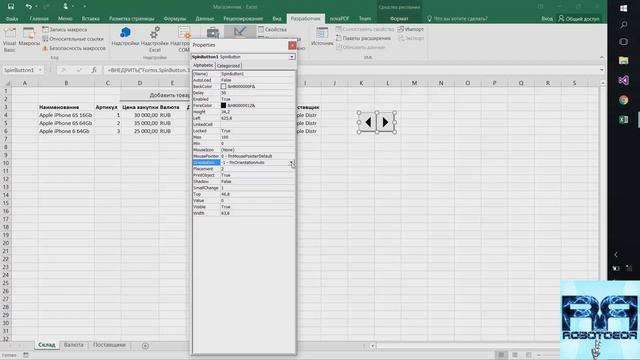The image size is (640, 360).
Task: Open the undo history dropdown arrow
Action: [36, 7]
